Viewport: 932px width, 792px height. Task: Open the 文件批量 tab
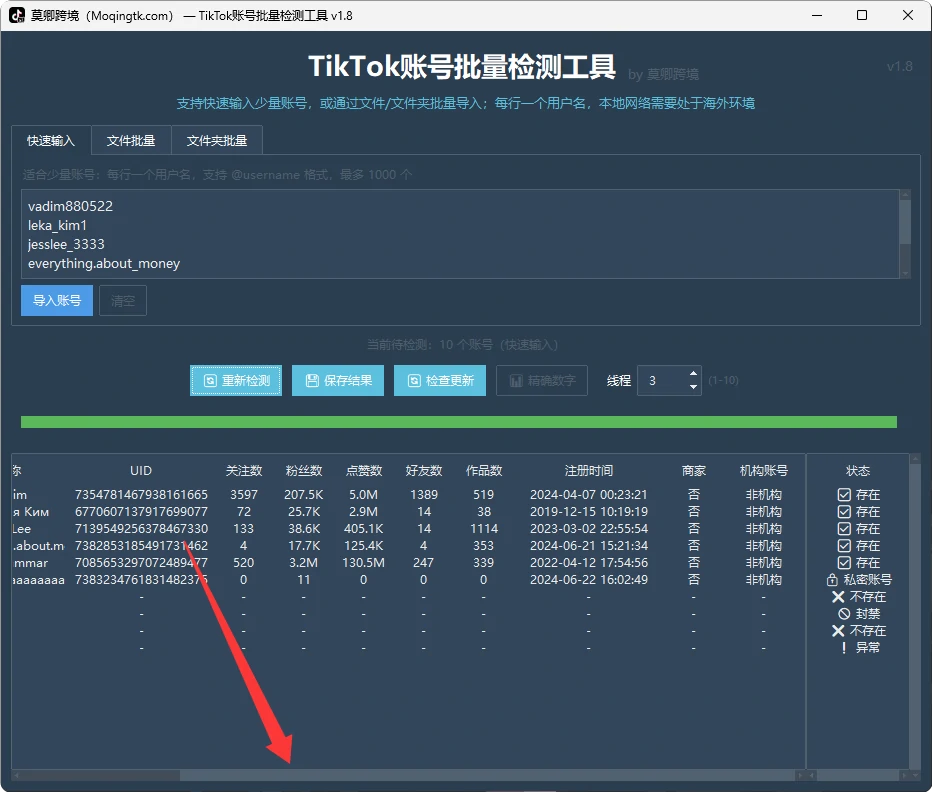point(131,140)
